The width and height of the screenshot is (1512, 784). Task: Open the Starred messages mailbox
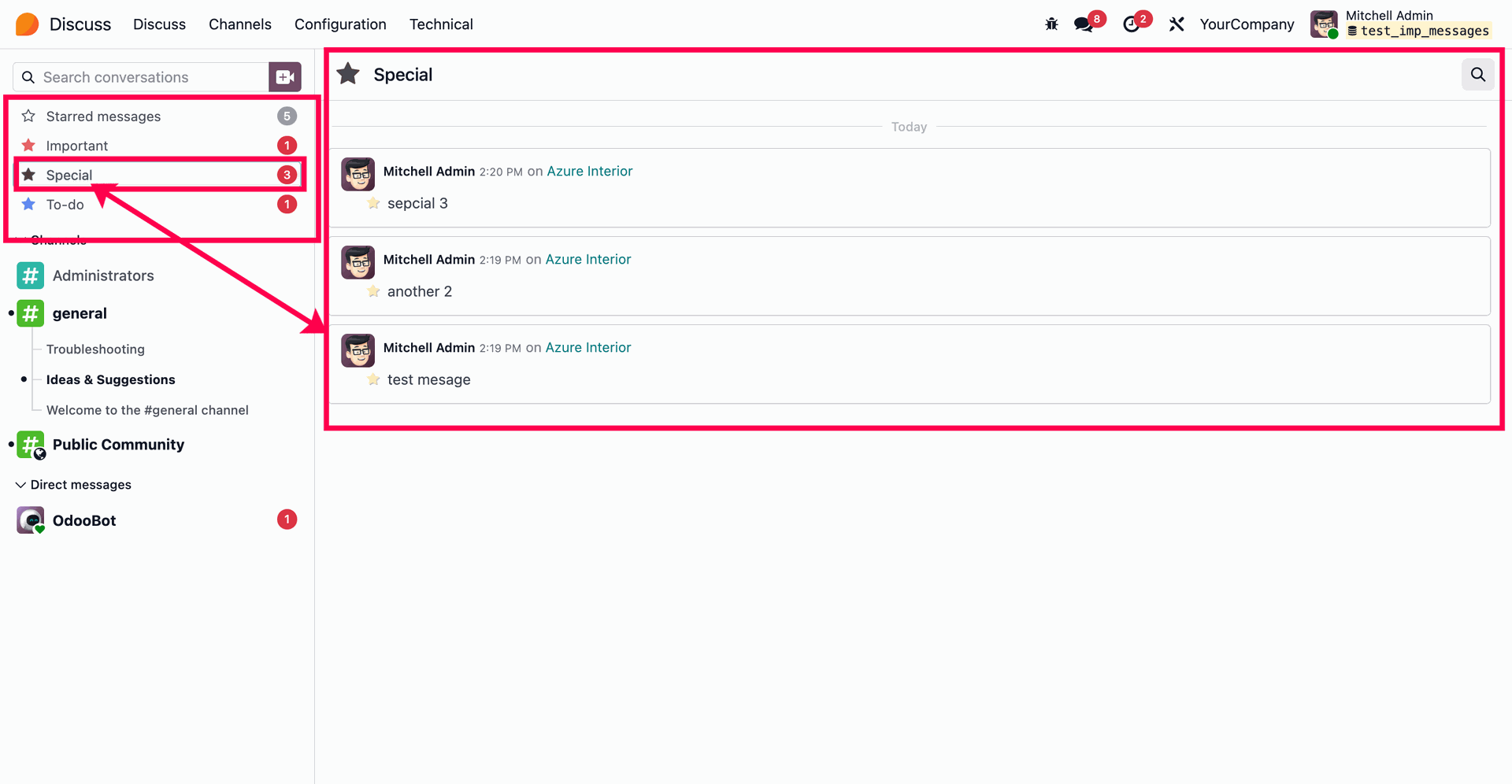(x=158, y=116)
